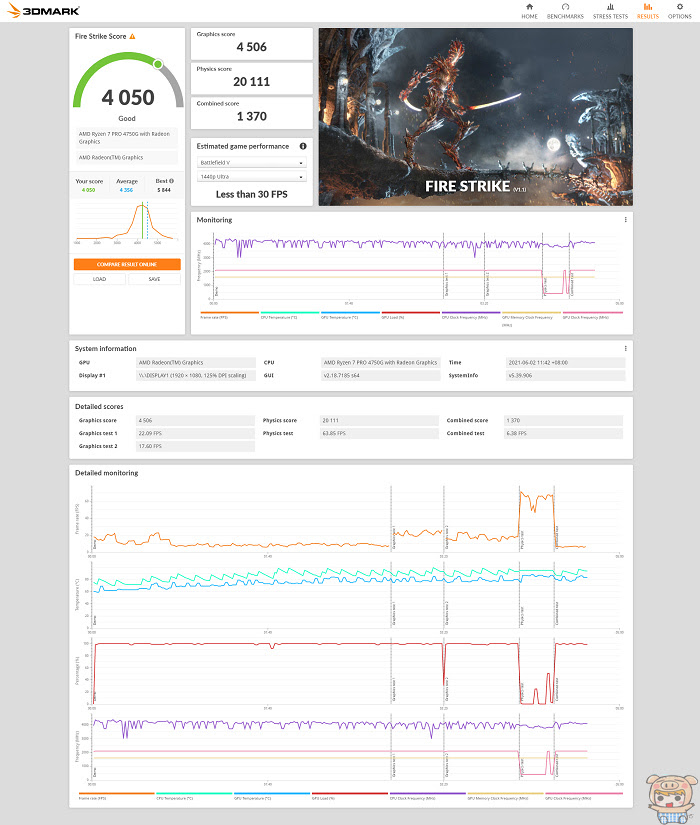Toggle CPU Clock Frequency legend in Monitoring panel
The height and width of the screenshot is (825, 700).
pos(471,315)
